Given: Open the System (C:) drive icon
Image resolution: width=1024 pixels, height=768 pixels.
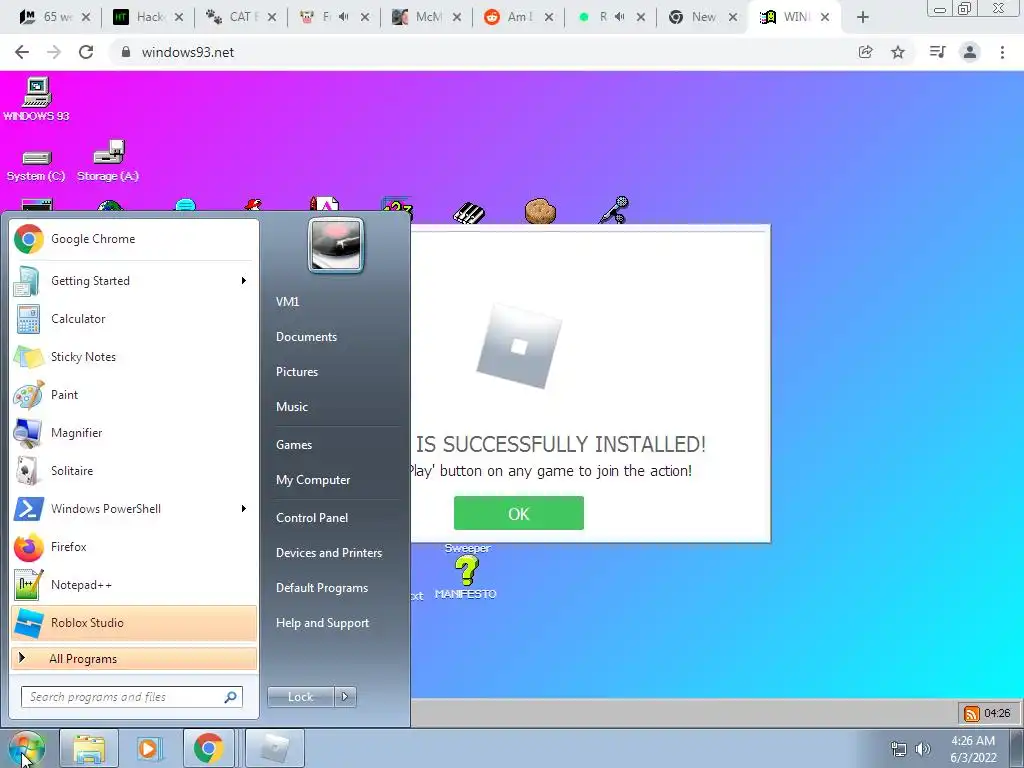Looking at the screenshot, I should click(x=36, y=165).
